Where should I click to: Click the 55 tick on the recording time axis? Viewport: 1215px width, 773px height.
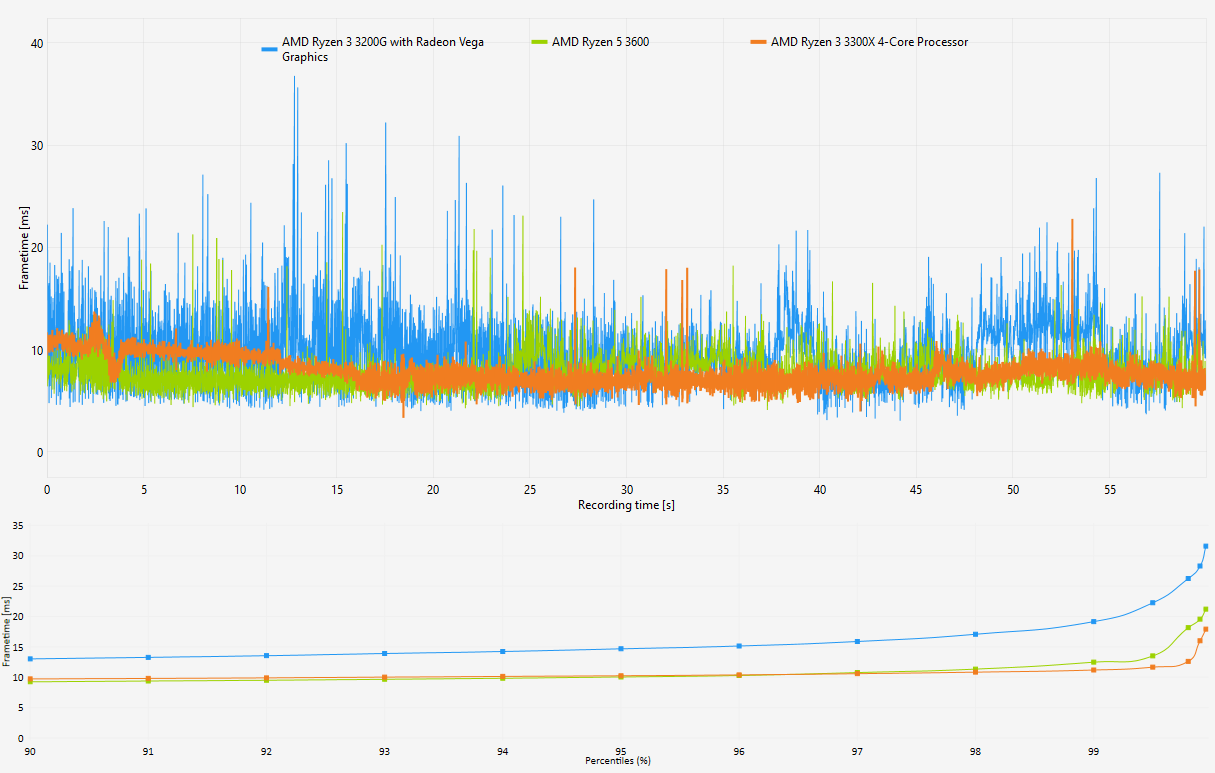[x=1109, y=490]
